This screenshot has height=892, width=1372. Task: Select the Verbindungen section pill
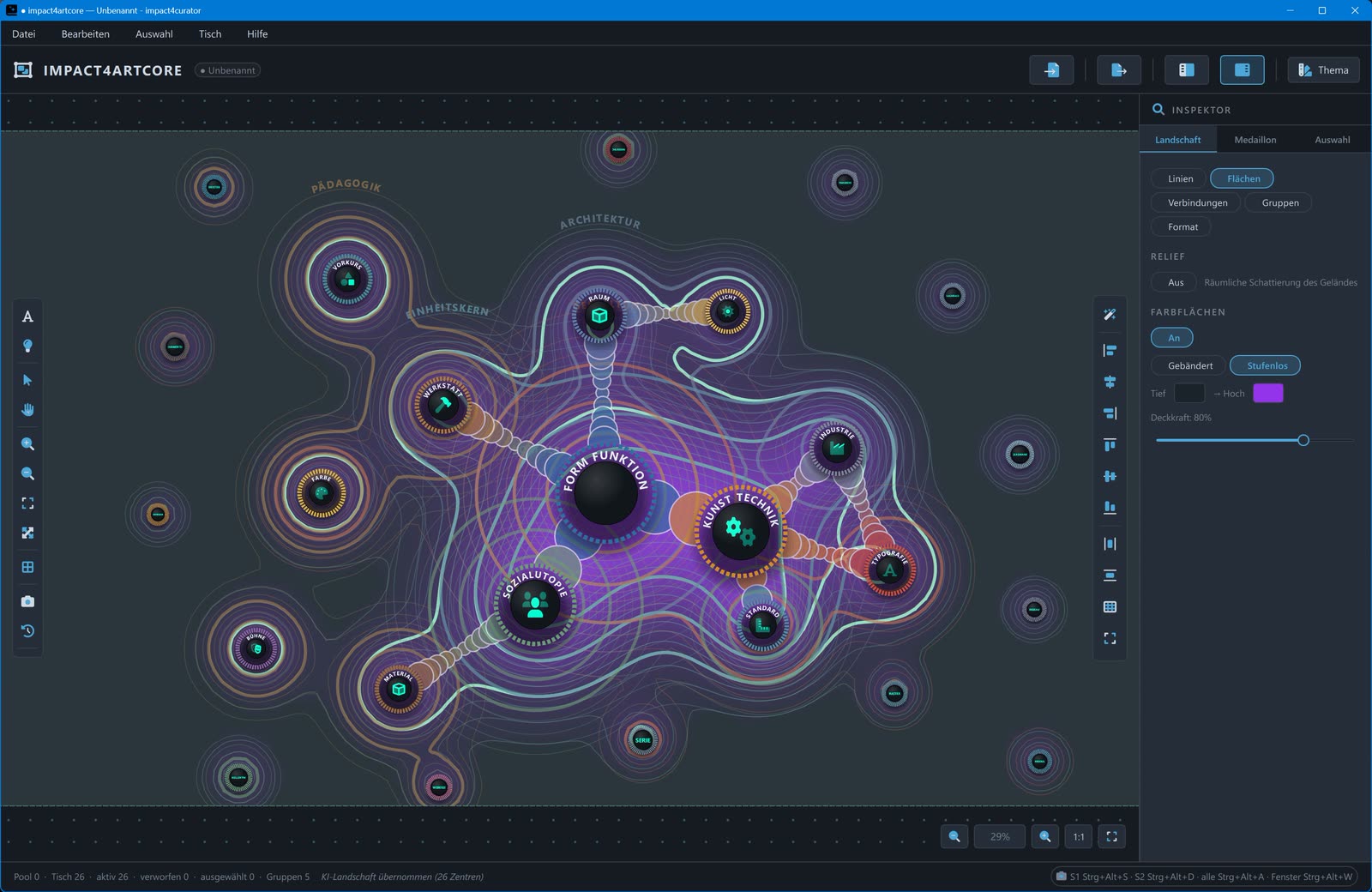point(1196,203)
